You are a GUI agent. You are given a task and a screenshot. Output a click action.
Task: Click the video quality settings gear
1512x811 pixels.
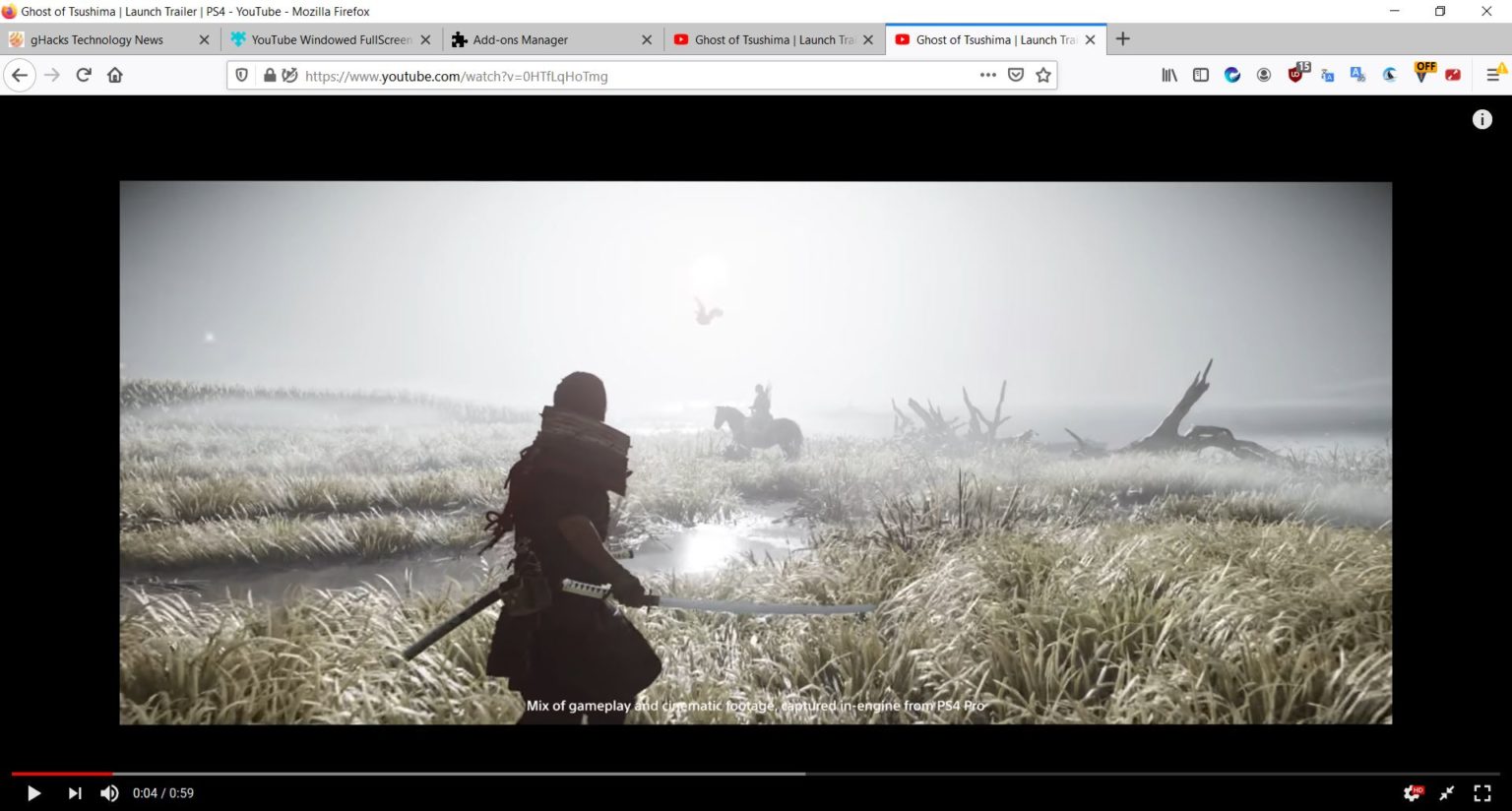pyautogui.click(x=1414, y=792)
